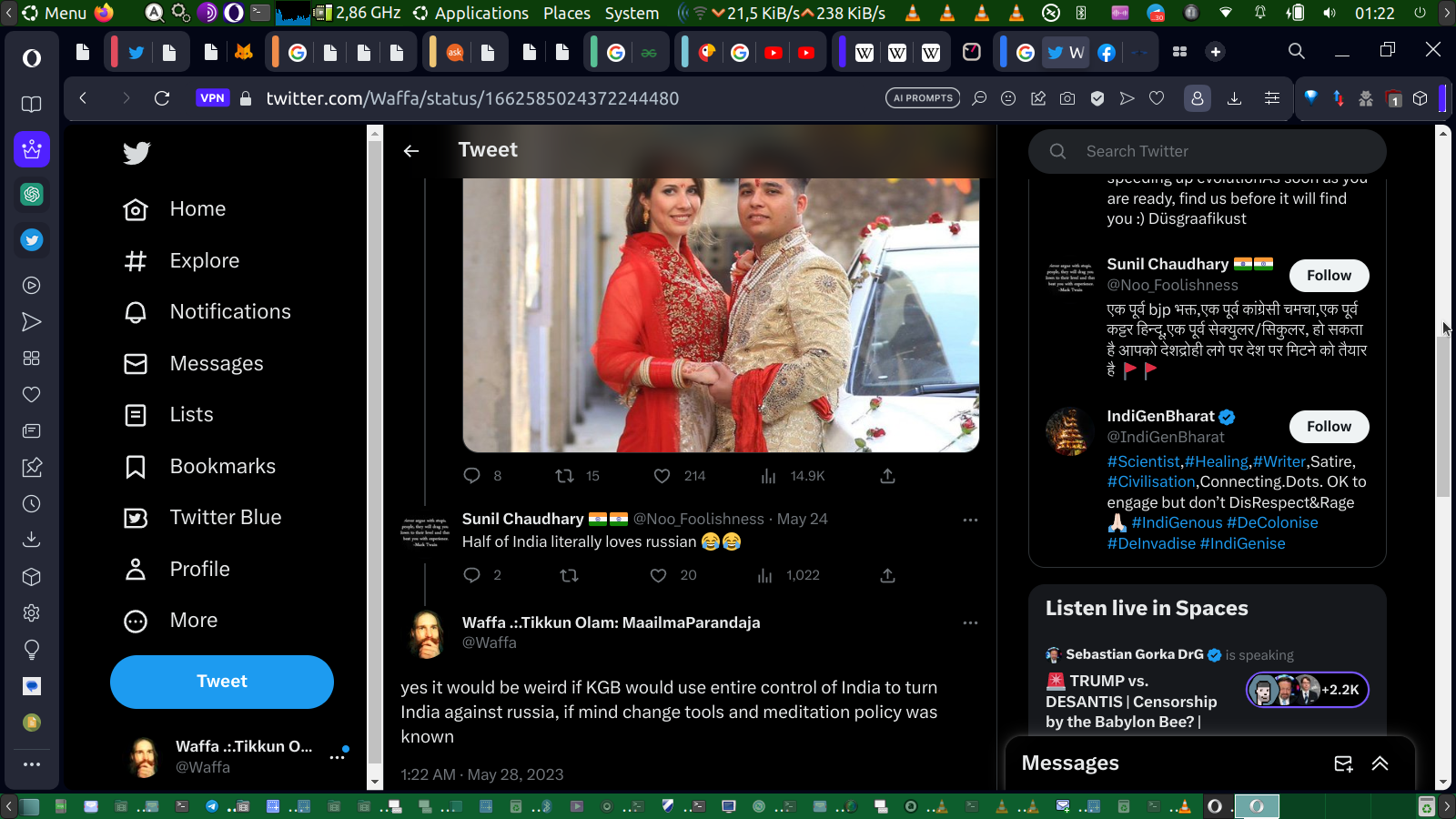View the 1,022 views analytics on Sunil's reply
Image resolution: width=1456 pixels, height=819 pixels.
point(789,575)
